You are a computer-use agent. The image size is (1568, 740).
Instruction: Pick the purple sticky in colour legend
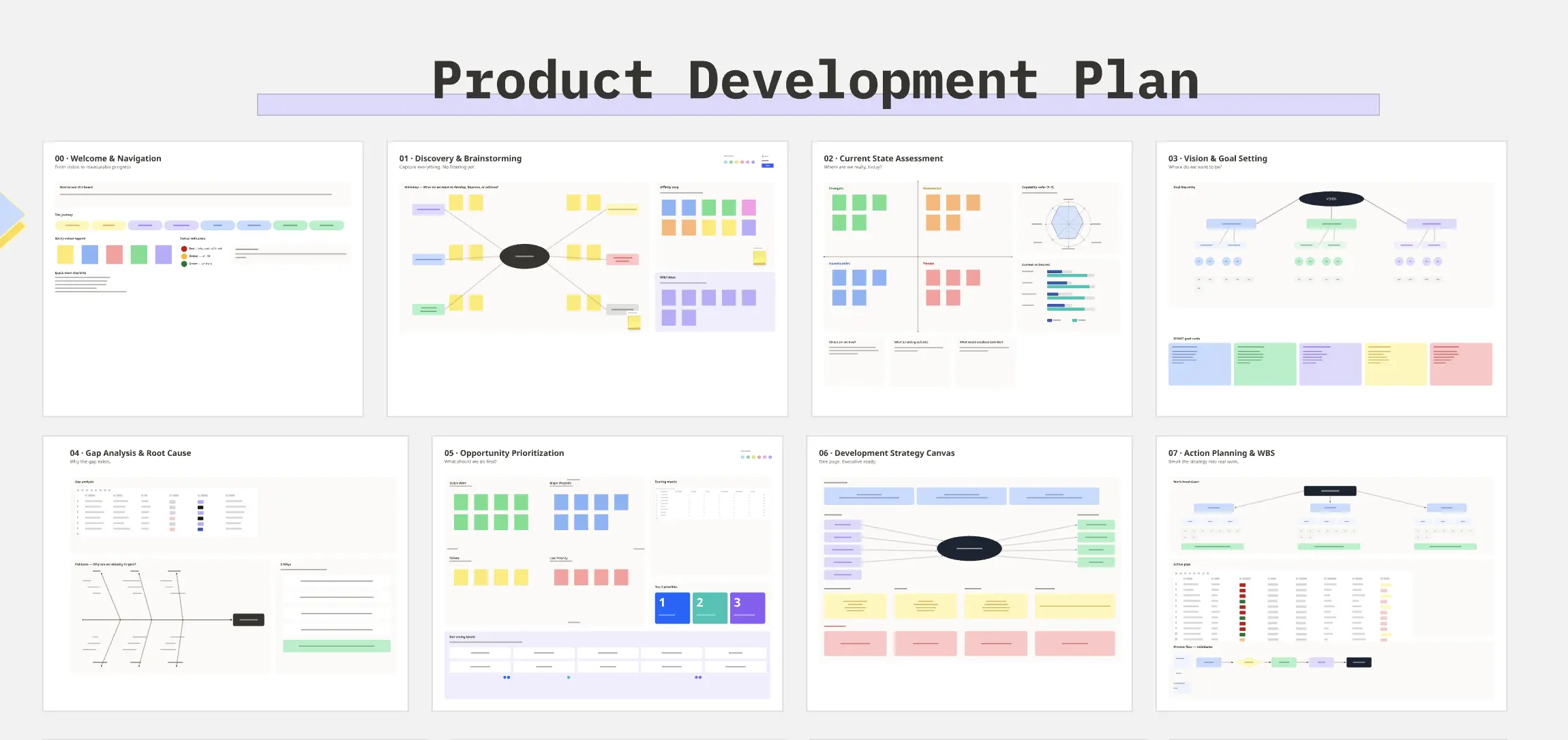point(164,255)
